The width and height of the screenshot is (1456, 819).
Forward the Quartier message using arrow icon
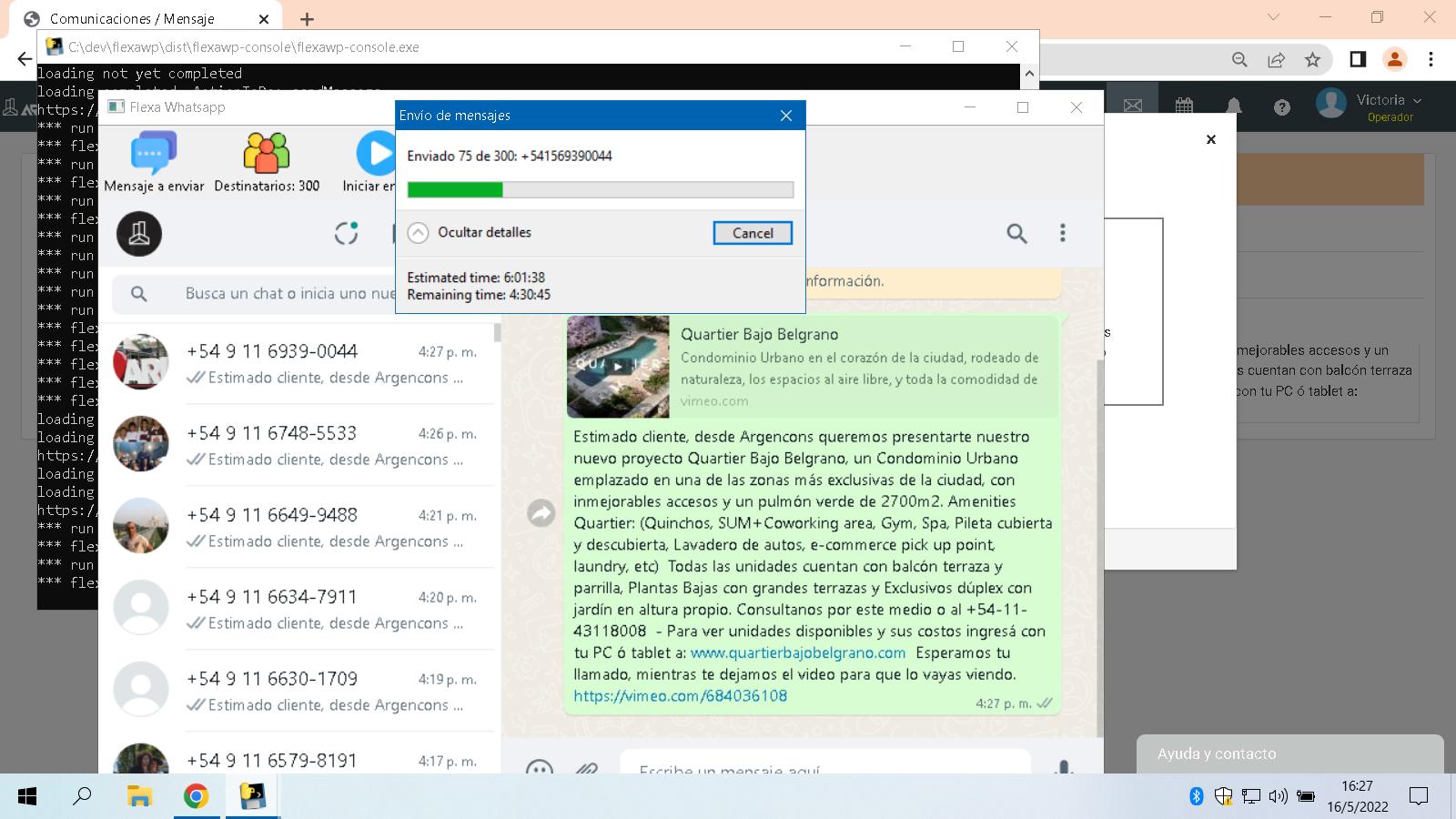pyautogui.click(x=541, y=514)
